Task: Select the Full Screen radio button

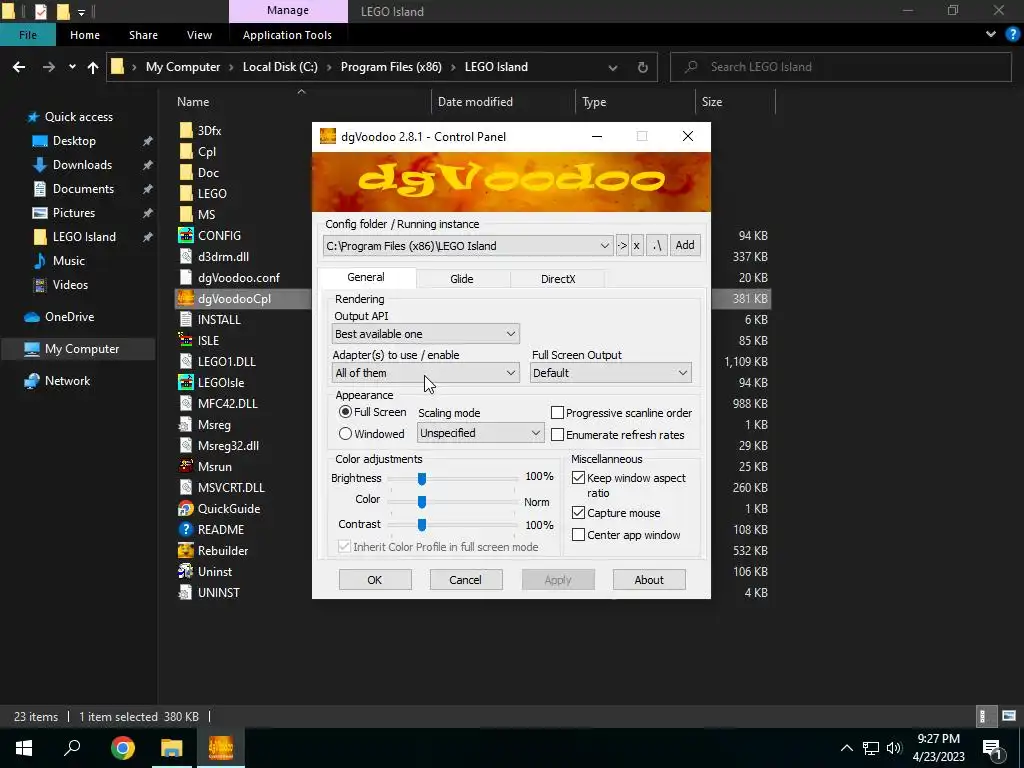Action: (345, 412)
